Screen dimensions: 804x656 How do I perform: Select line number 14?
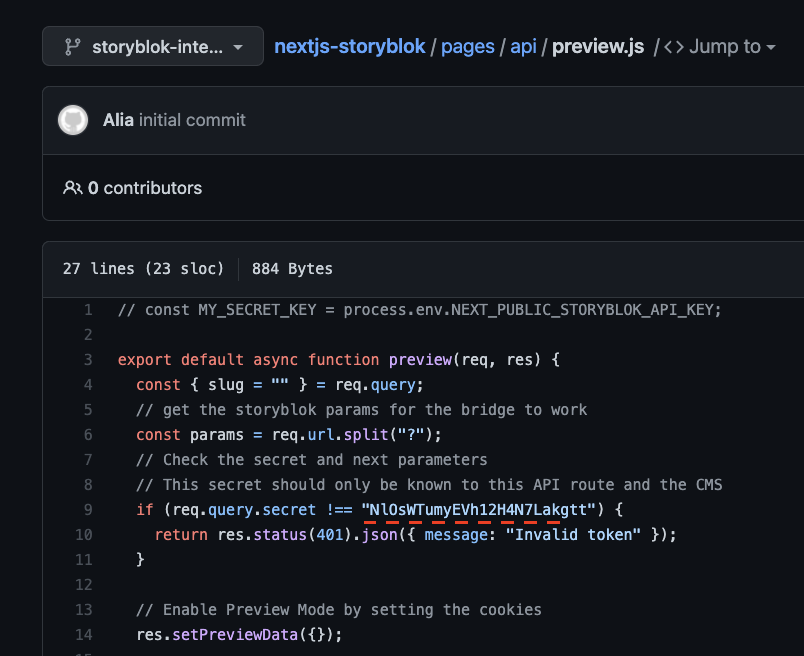[84, 634]
